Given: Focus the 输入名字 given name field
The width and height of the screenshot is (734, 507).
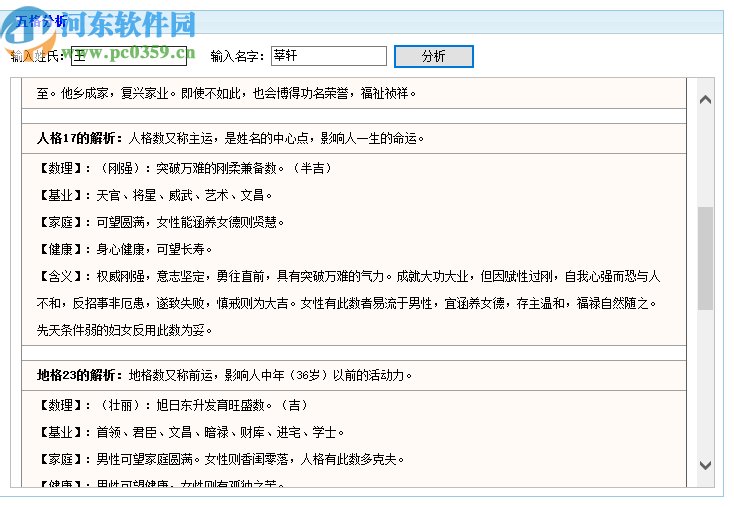Looking at the screenshot, I should tap(329, 56).
